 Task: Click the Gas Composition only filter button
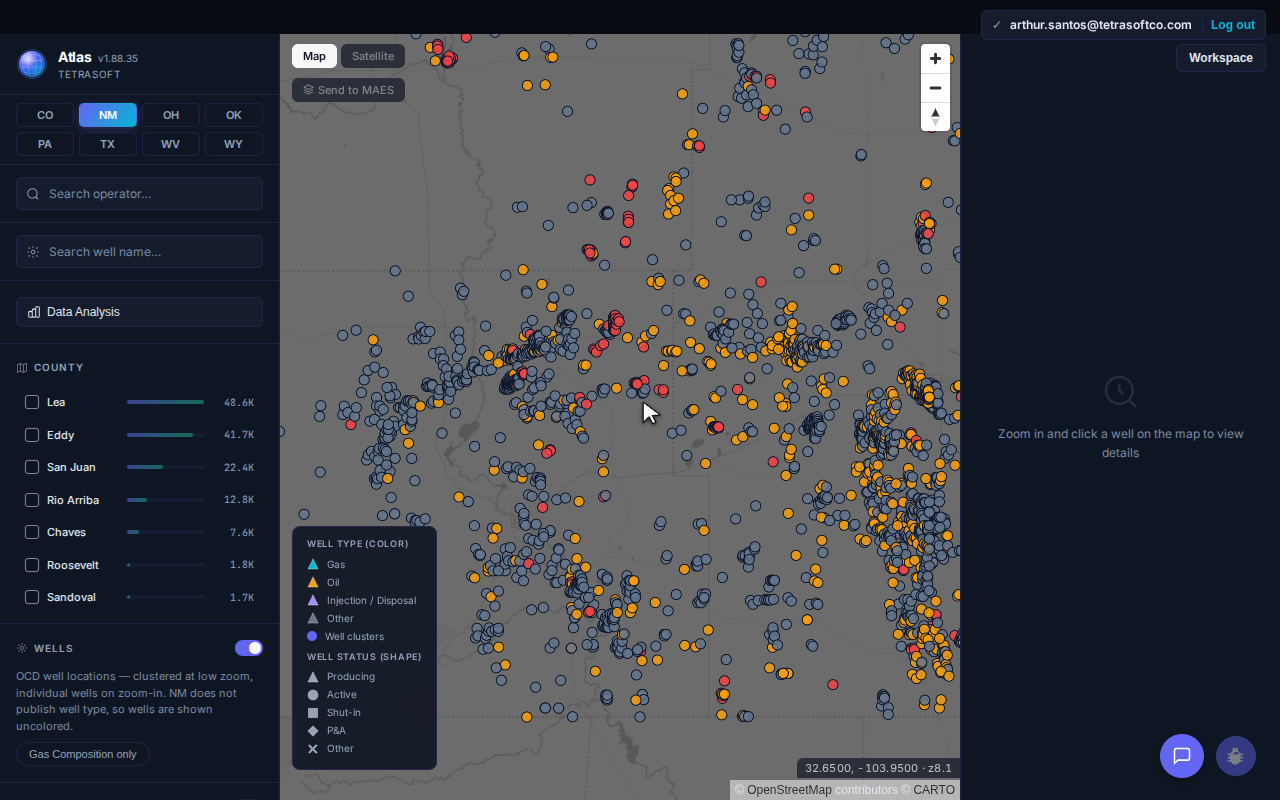pyautogui.click(x=83, y=754)
